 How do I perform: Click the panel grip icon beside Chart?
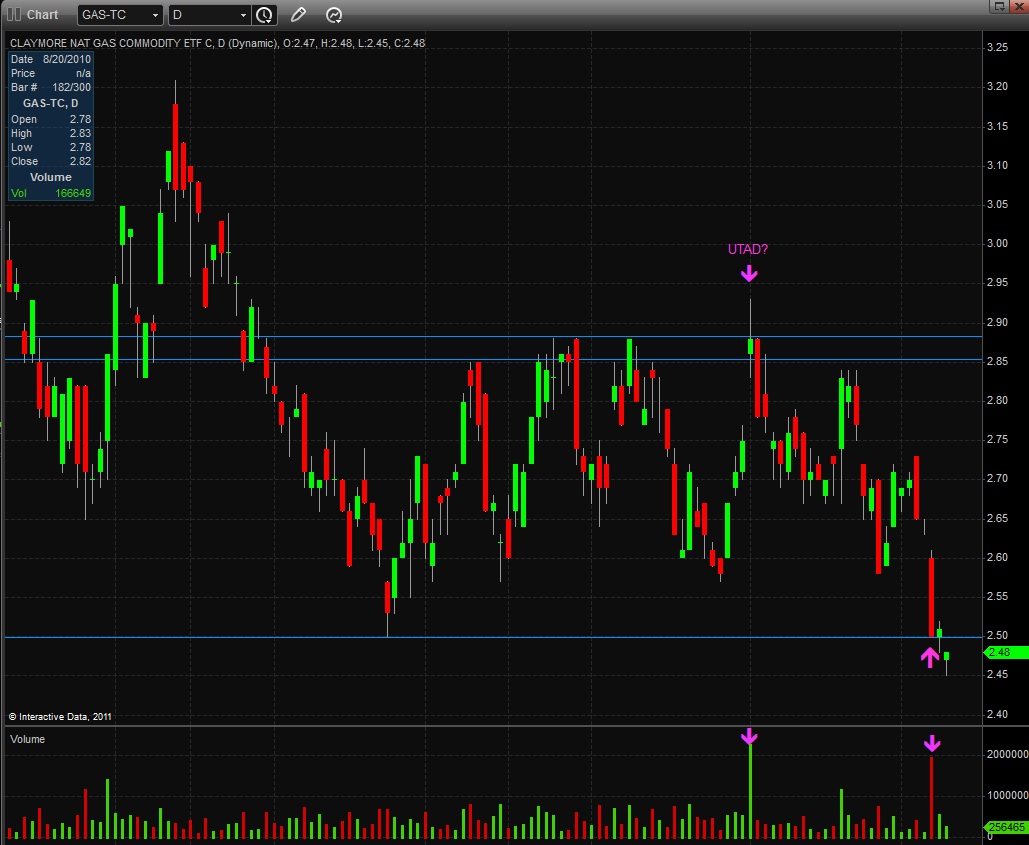click(14, 14)
